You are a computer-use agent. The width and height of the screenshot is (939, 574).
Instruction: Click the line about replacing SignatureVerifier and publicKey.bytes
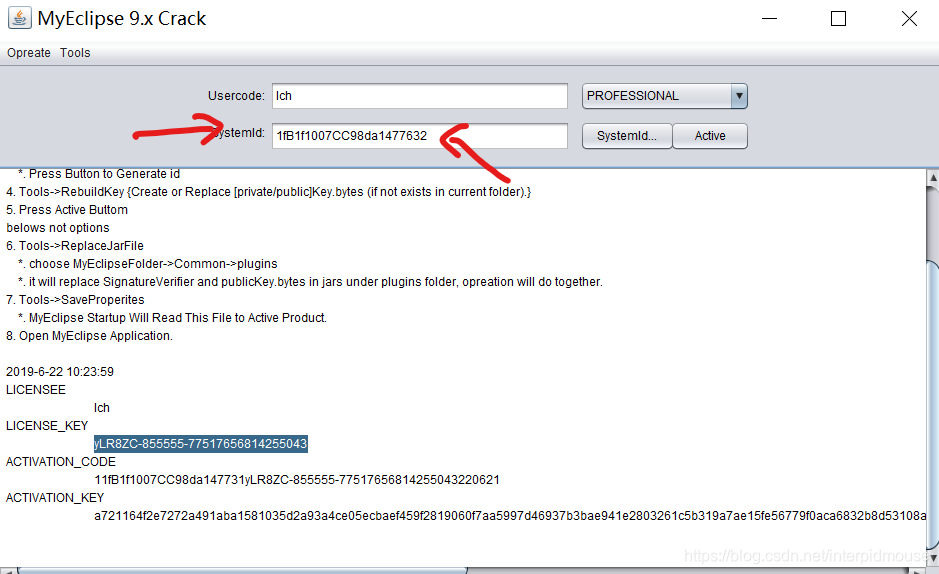(x=310, y=282)
